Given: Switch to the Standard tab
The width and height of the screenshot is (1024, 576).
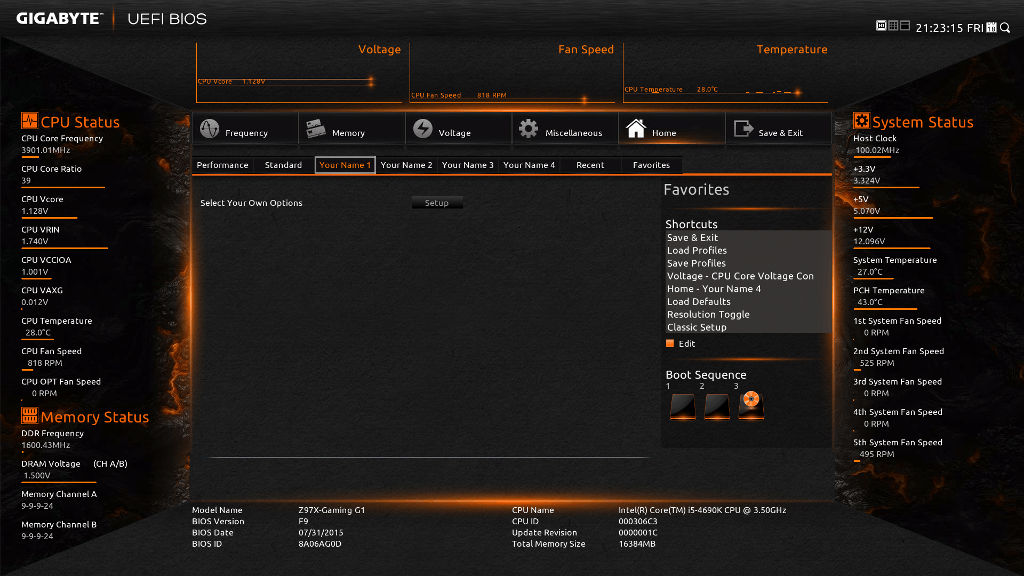Looking at the screenshot, I should [283, 165].
